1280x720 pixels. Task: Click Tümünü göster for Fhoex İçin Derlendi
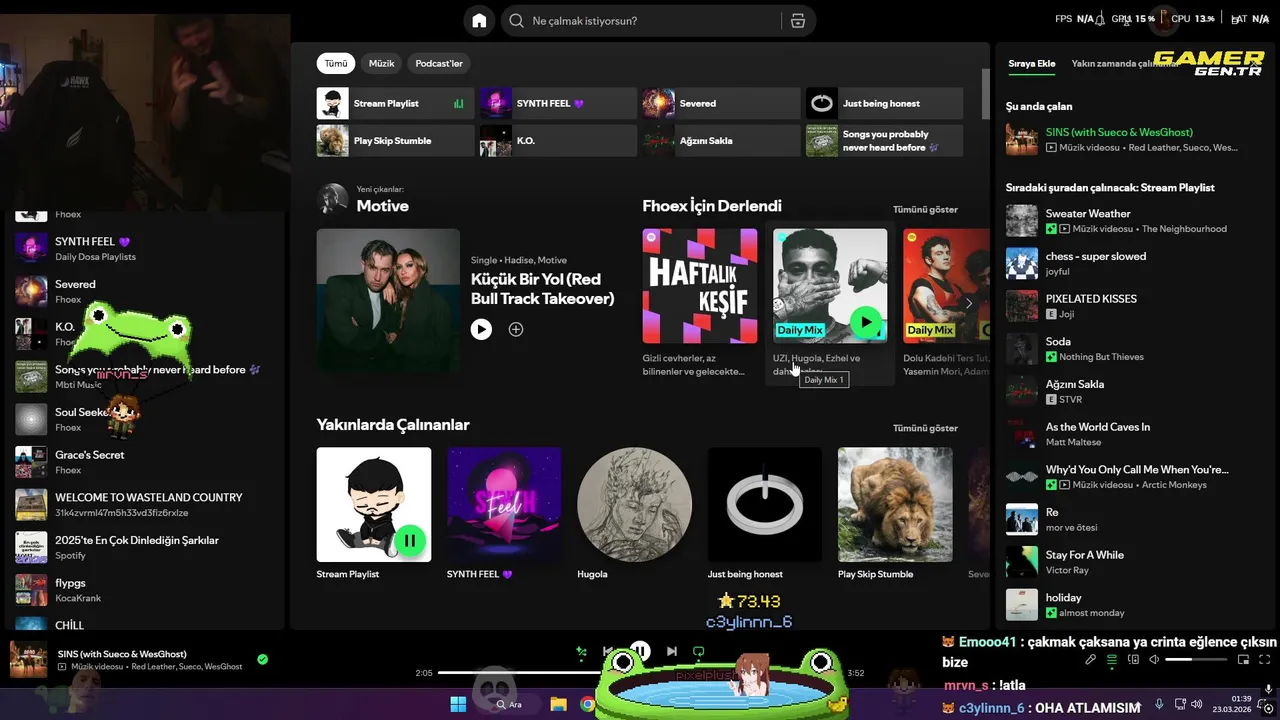[925, 210]
